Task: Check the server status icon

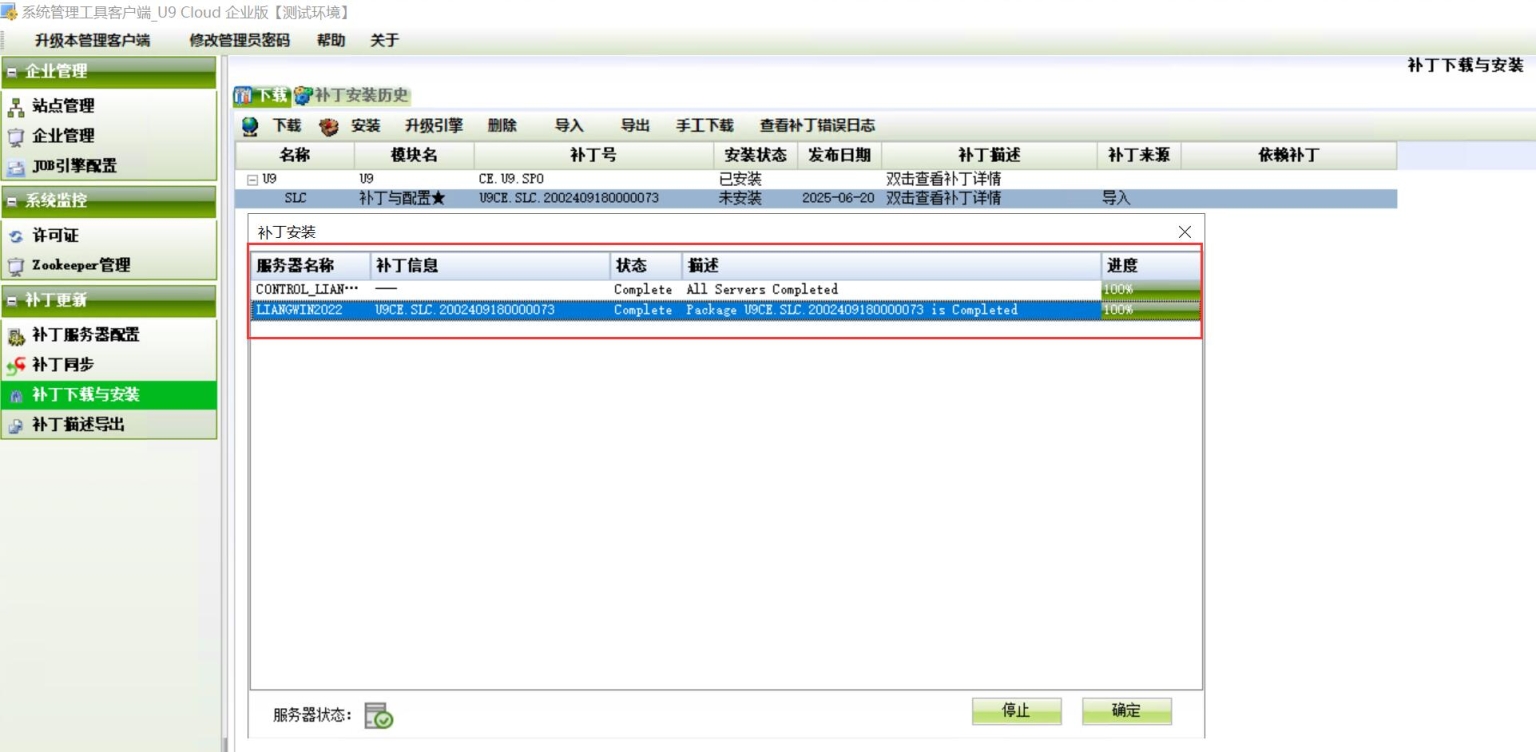Action: tap(378, 715)
